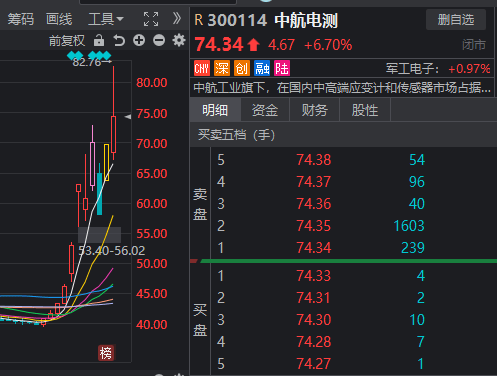Click the R margin indicator before stock code
Screen dimensions: 497x376
[x=199, y=20]
